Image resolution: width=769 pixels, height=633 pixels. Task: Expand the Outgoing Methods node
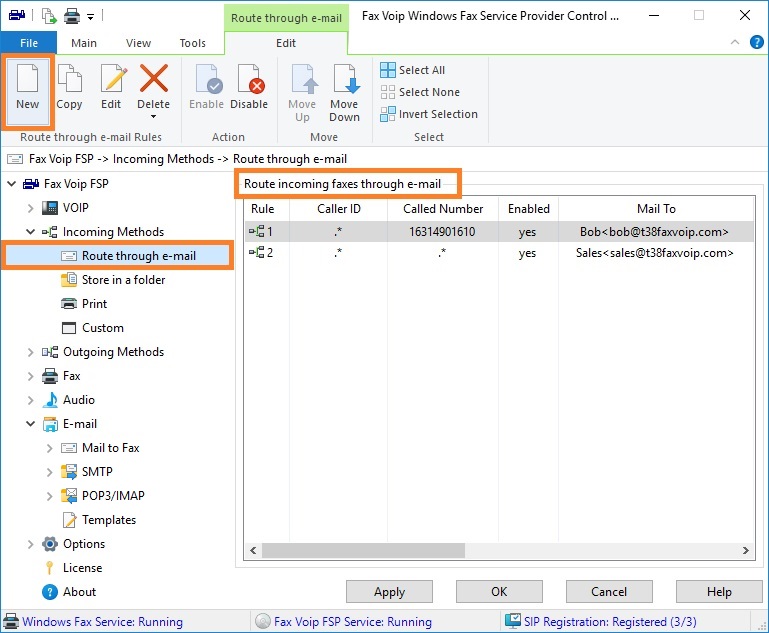point(30,352)
